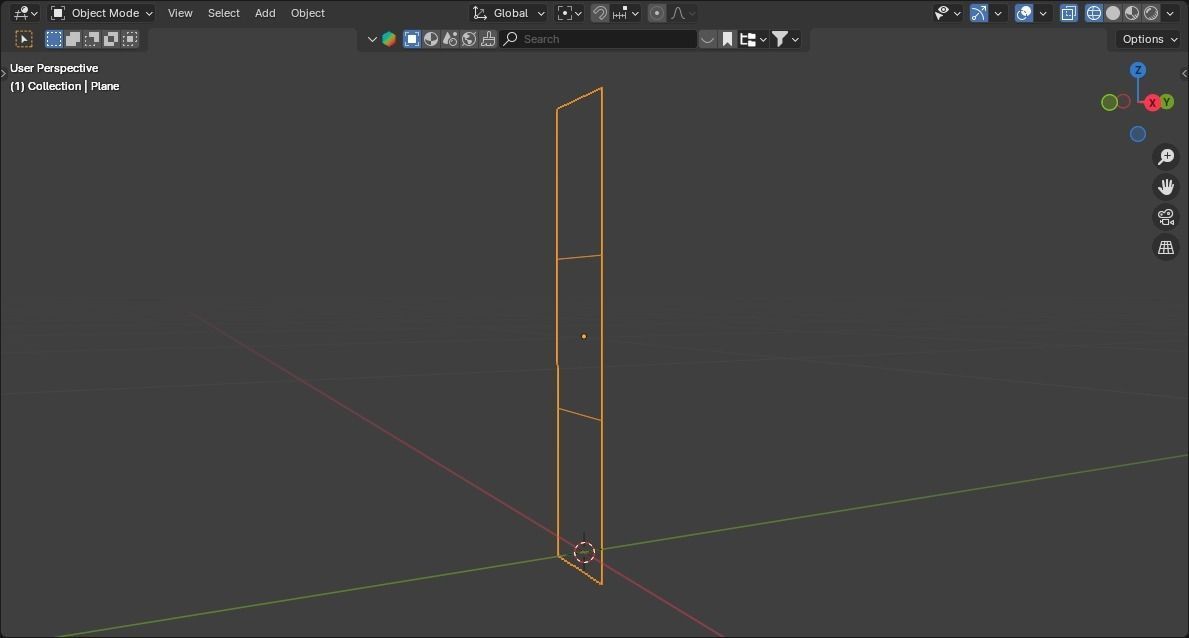Viewport: 1189px width, 638px height.
Task: Open the Object Mode dropdown
Action: point(102,13)
